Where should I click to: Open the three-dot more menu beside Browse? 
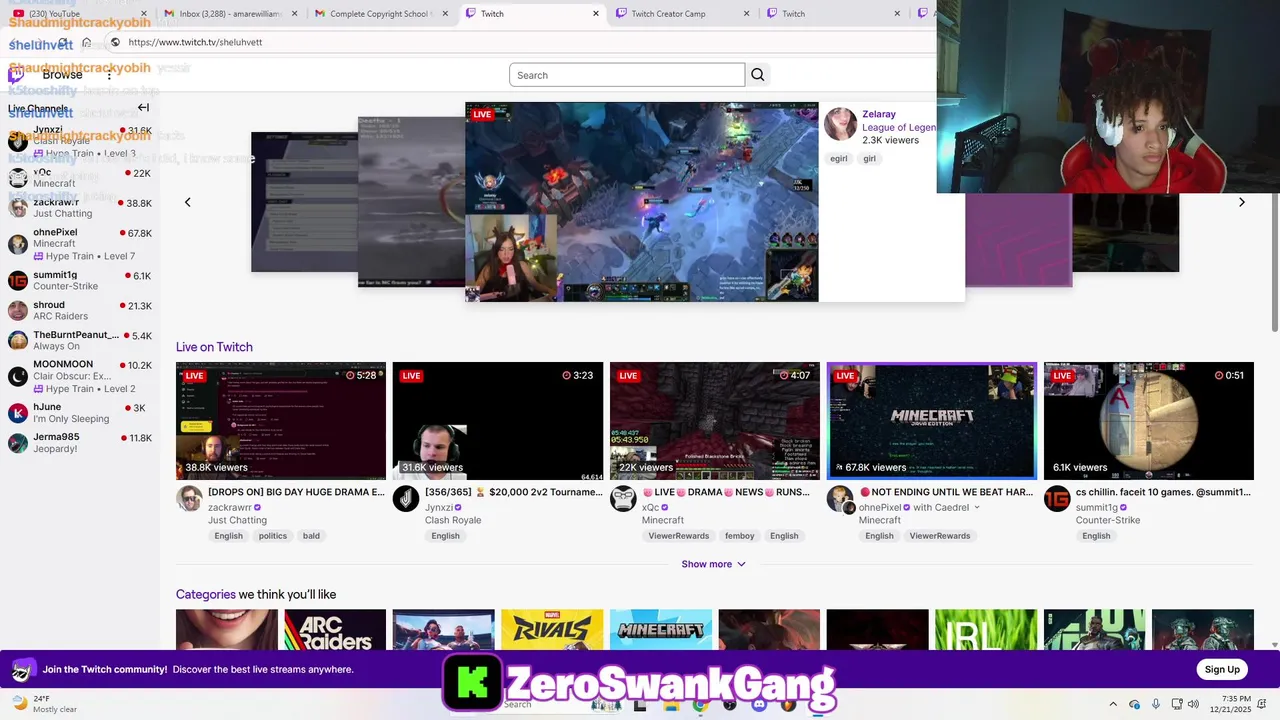click(109, 75)
